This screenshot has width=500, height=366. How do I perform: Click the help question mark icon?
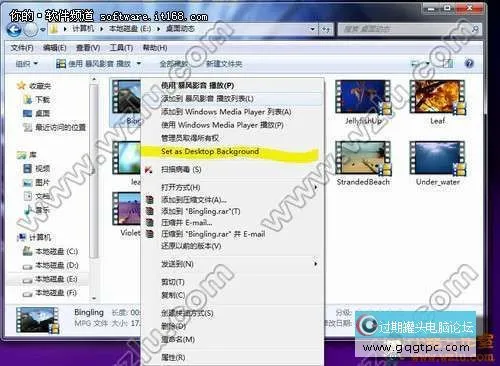tap(469, 63)
